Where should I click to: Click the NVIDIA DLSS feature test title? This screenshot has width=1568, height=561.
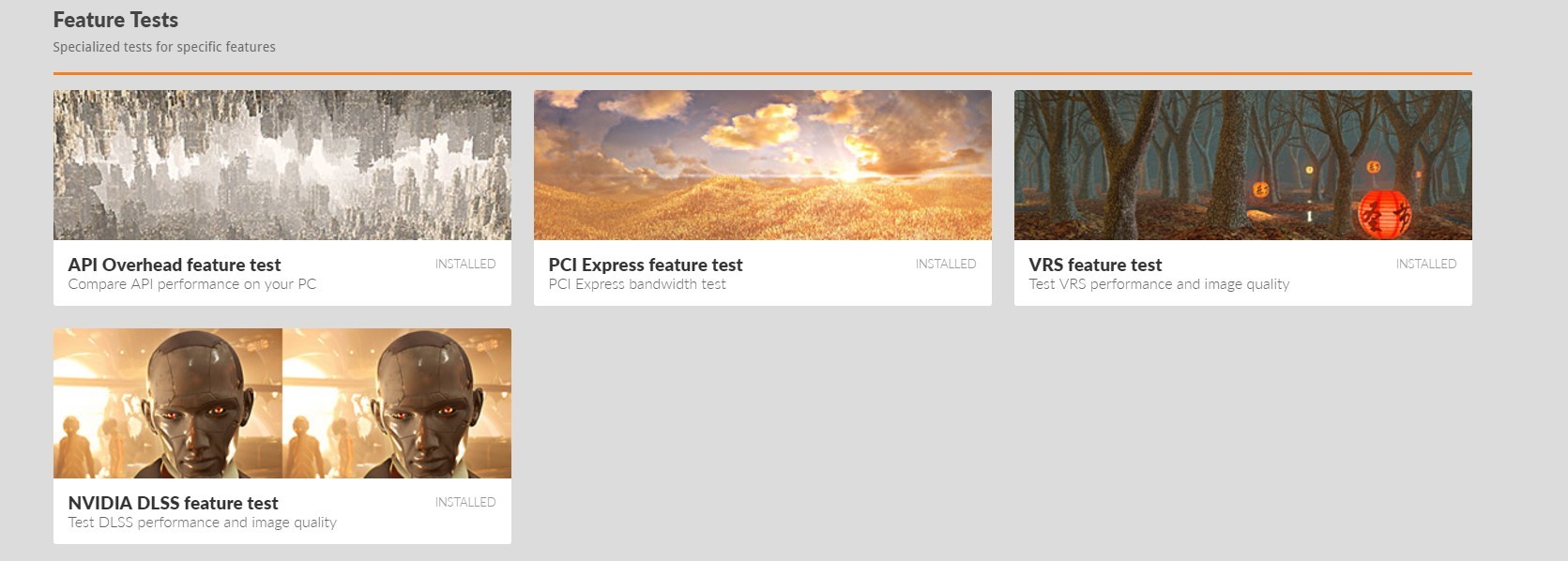click(174, 503)
